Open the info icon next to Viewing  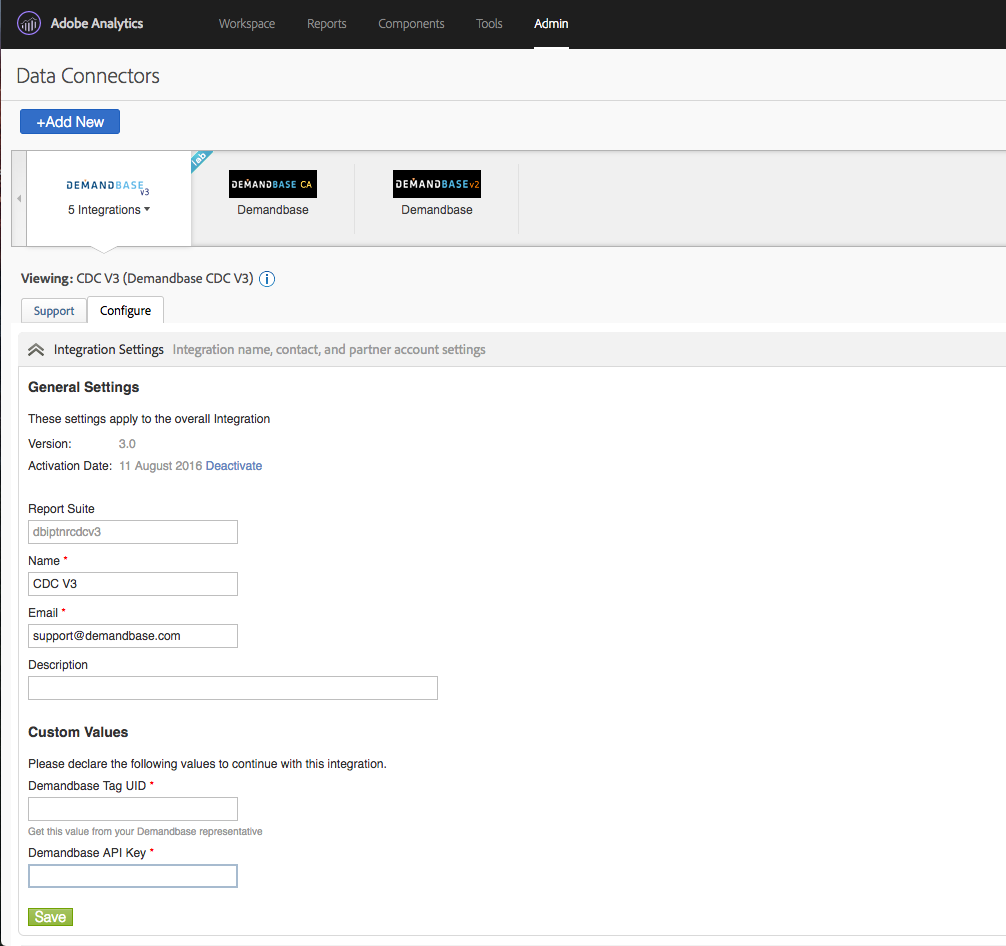click(x=267, y=279)
